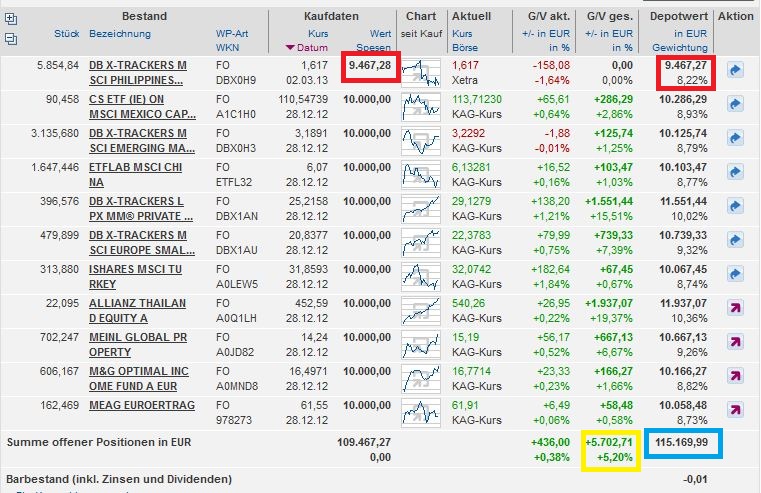This screenshot has height=493, width=761.
Task: Select Depotwert 11.937,07 for Allianz Thailand
Action: (683, 303)
